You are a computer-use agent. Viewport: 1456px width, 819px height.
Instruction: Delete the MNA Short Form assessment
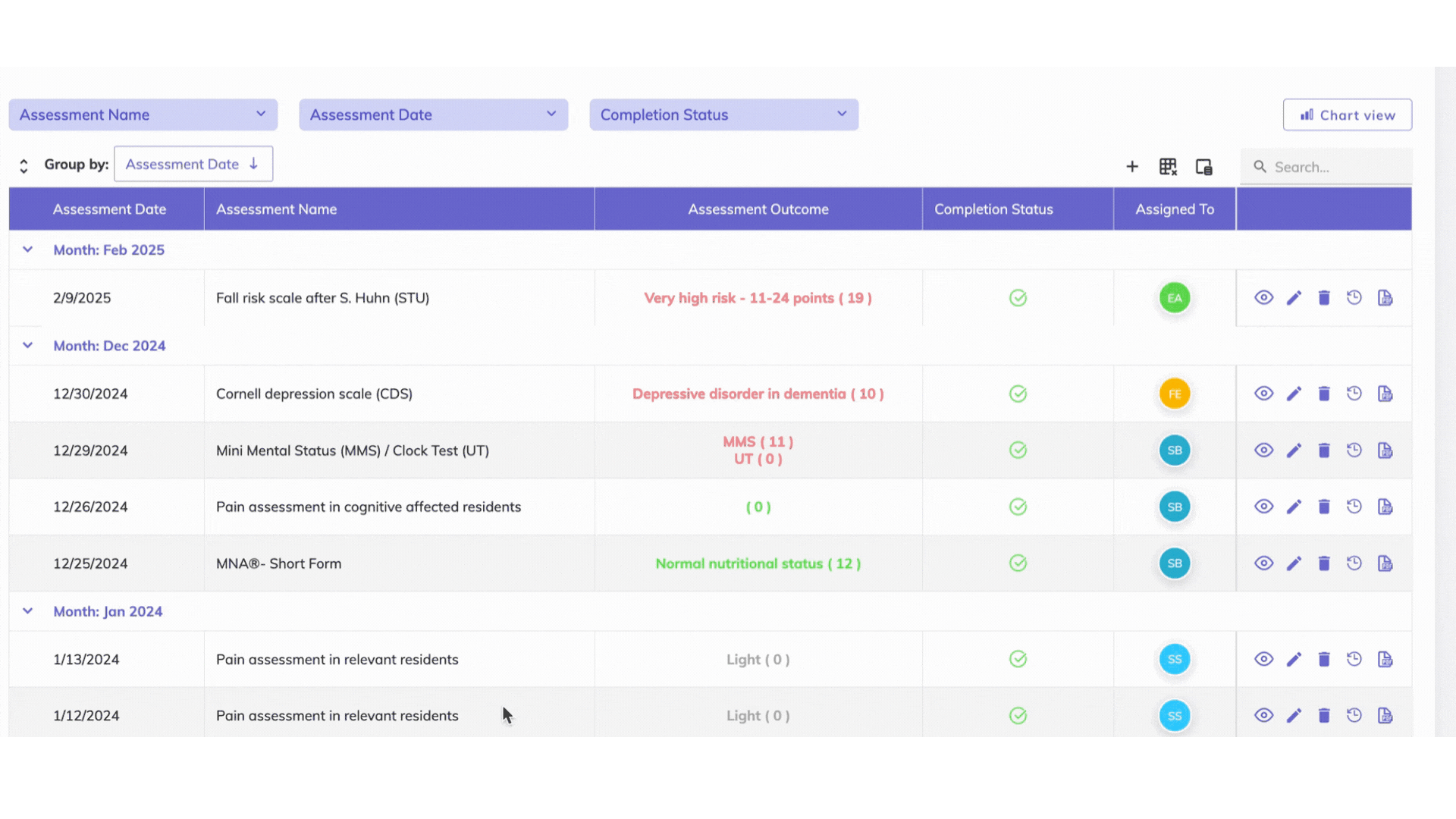pos(1324,563)
